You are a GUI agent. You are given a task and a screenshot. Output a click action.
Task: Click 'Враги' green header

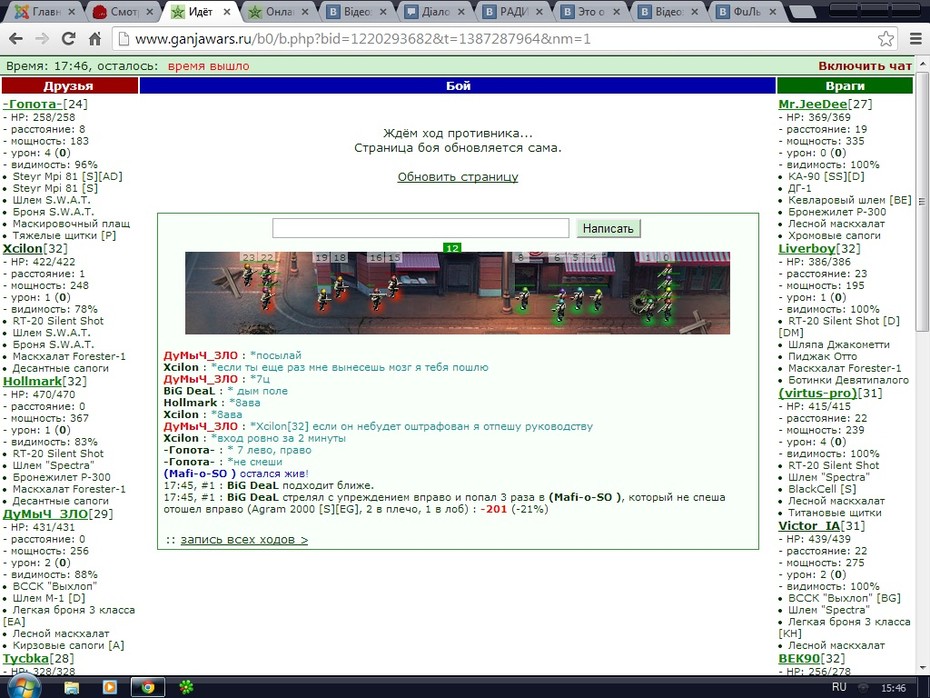[x=845, y=86]
